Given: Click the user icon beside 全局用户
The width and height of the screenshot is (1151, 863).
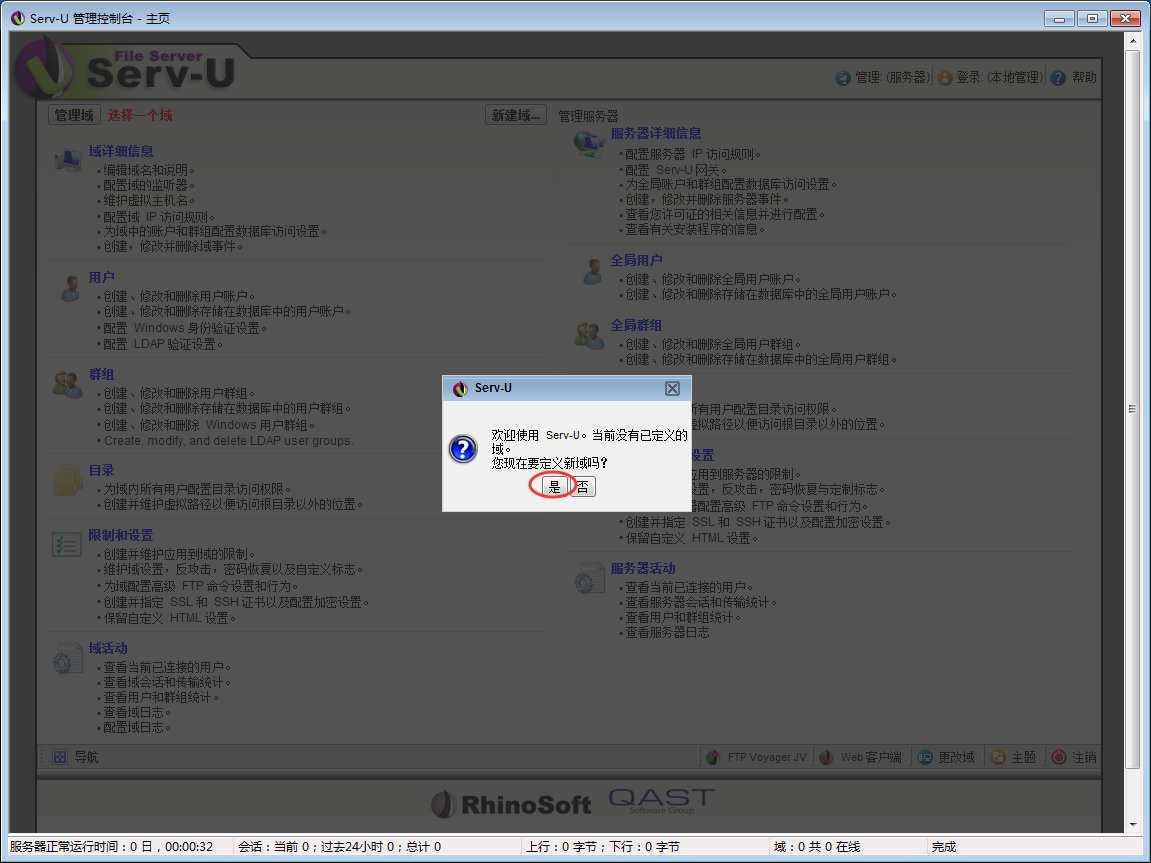Looking at the screenshot, I should 592,271.
